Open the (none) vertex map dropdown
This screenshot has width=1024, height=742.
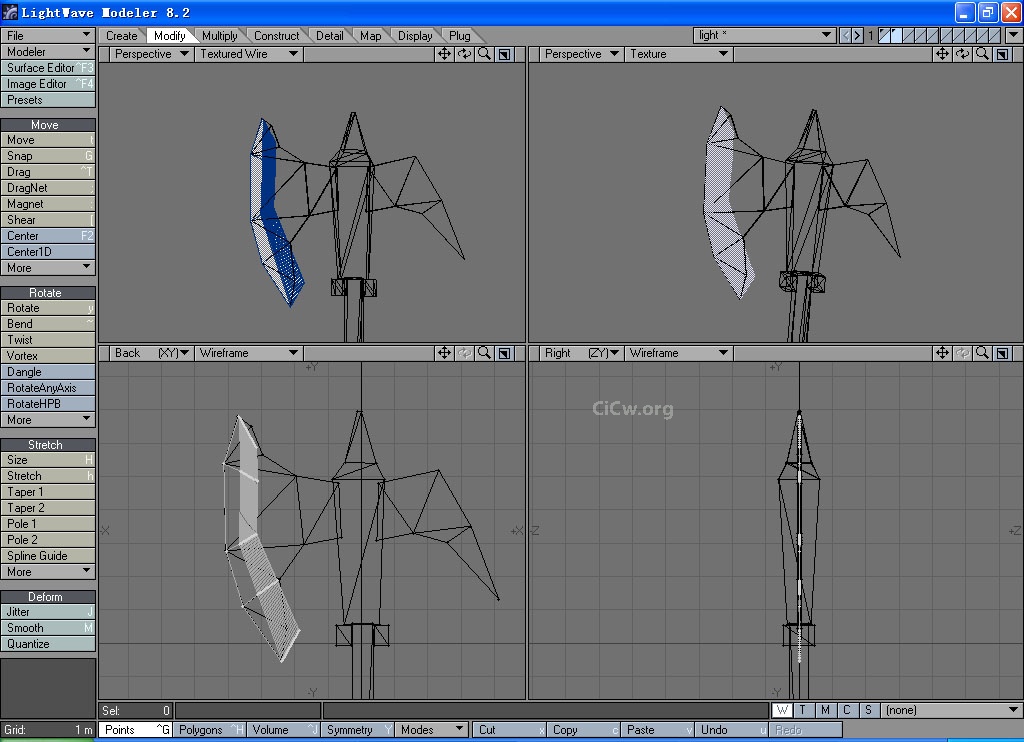pyautogui.click(x=952, y=710)
